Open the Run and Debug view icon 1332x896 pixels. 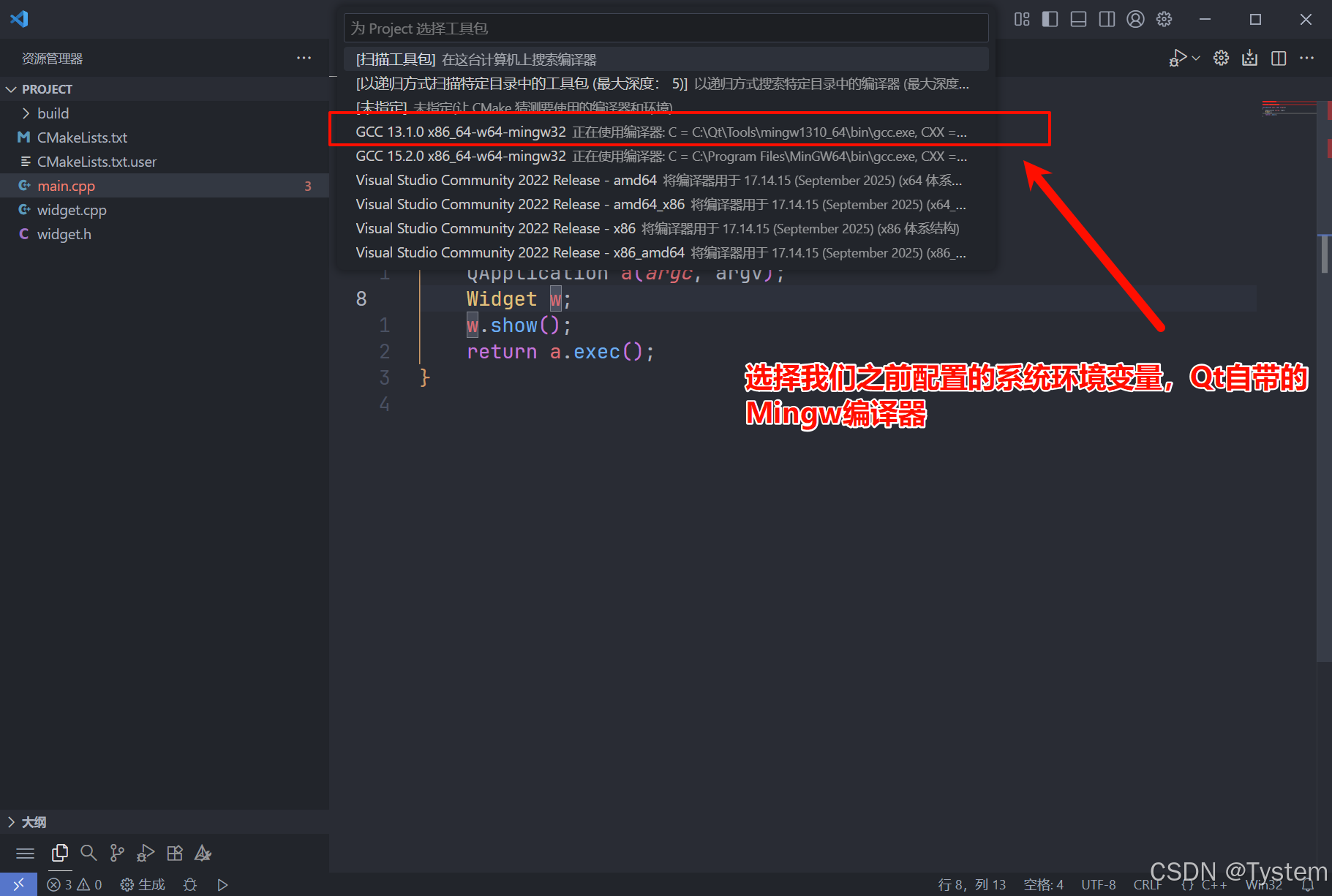pyautogui.click(x=146, y=853)
